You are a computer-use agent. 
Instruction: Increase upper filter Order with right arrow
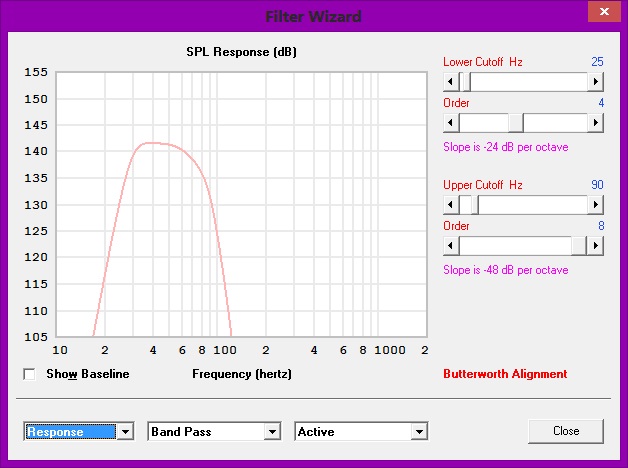coord(596,245)
